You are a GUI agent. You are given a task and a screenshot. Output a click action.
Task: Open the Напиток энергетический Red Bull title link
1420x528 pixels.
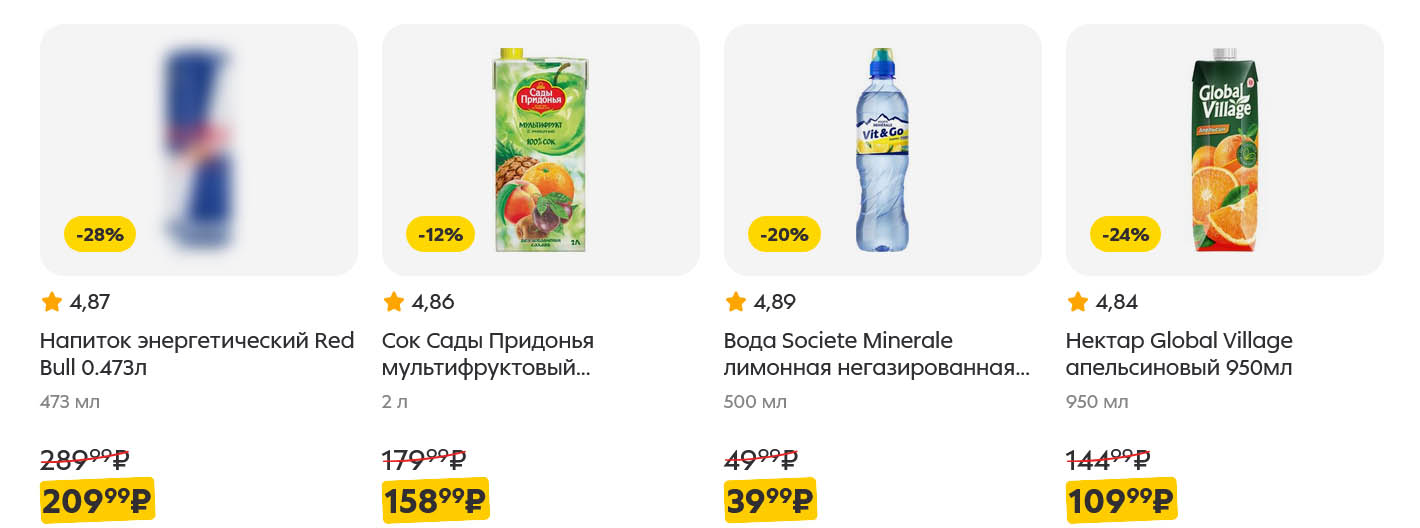(197, 354)
